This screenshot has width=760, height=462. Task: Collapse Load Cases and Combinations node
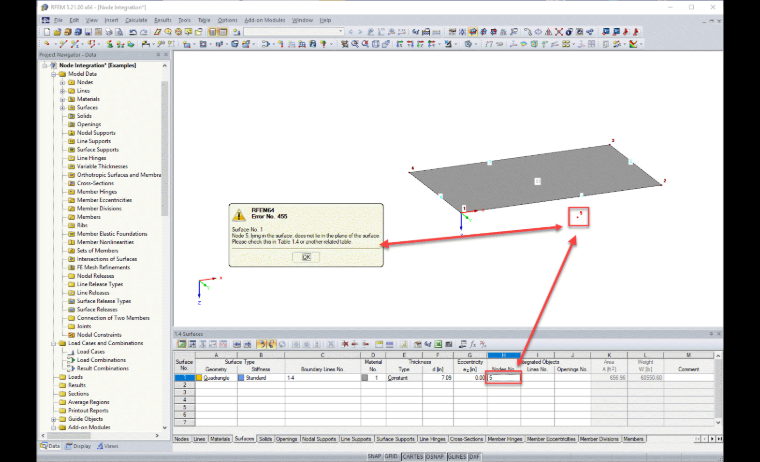54,343
